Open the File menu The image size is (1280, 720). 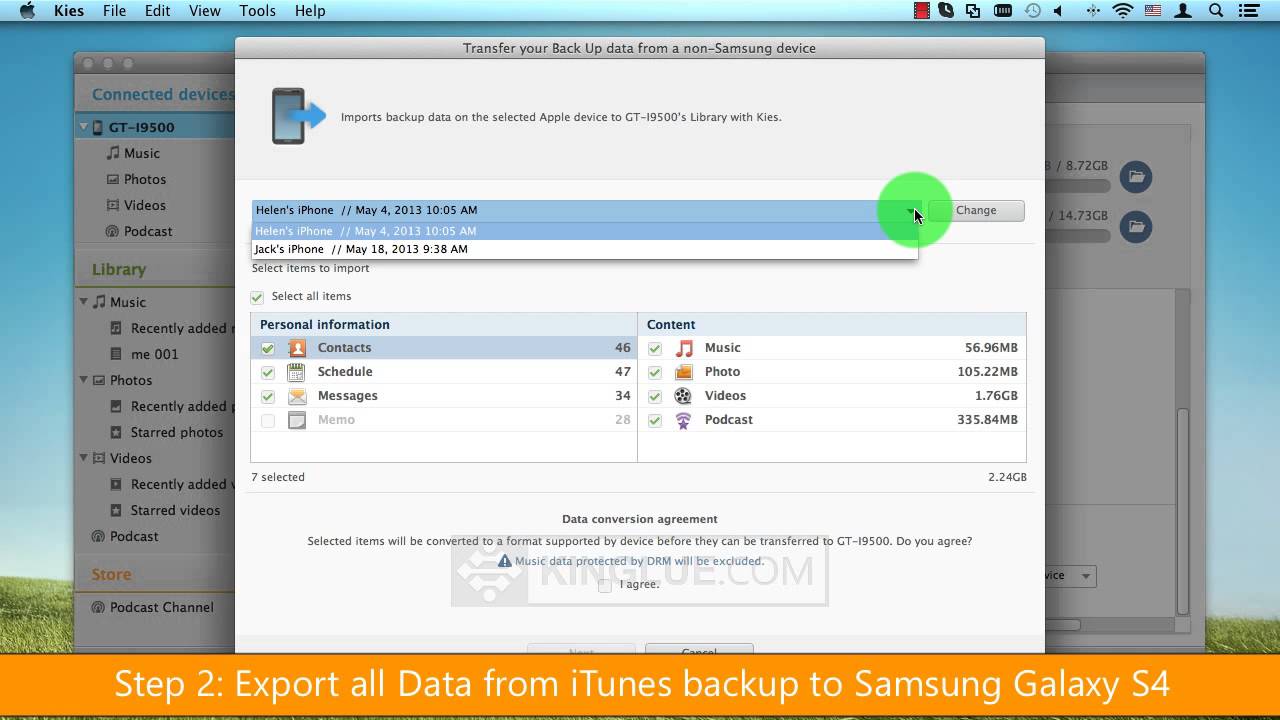(x=114, y=11)
